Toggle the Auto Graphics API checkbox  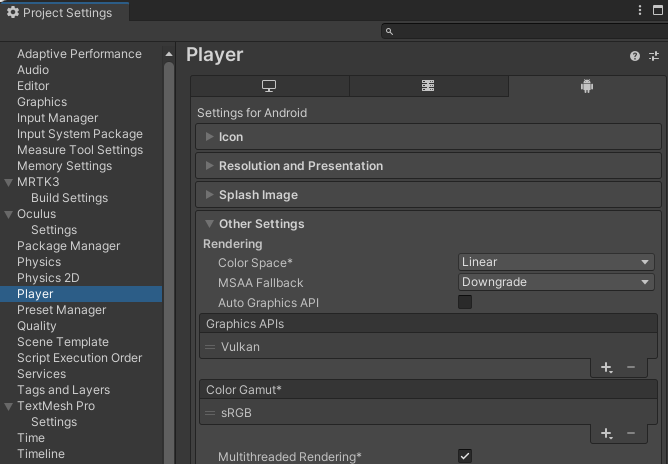point(465,302)
